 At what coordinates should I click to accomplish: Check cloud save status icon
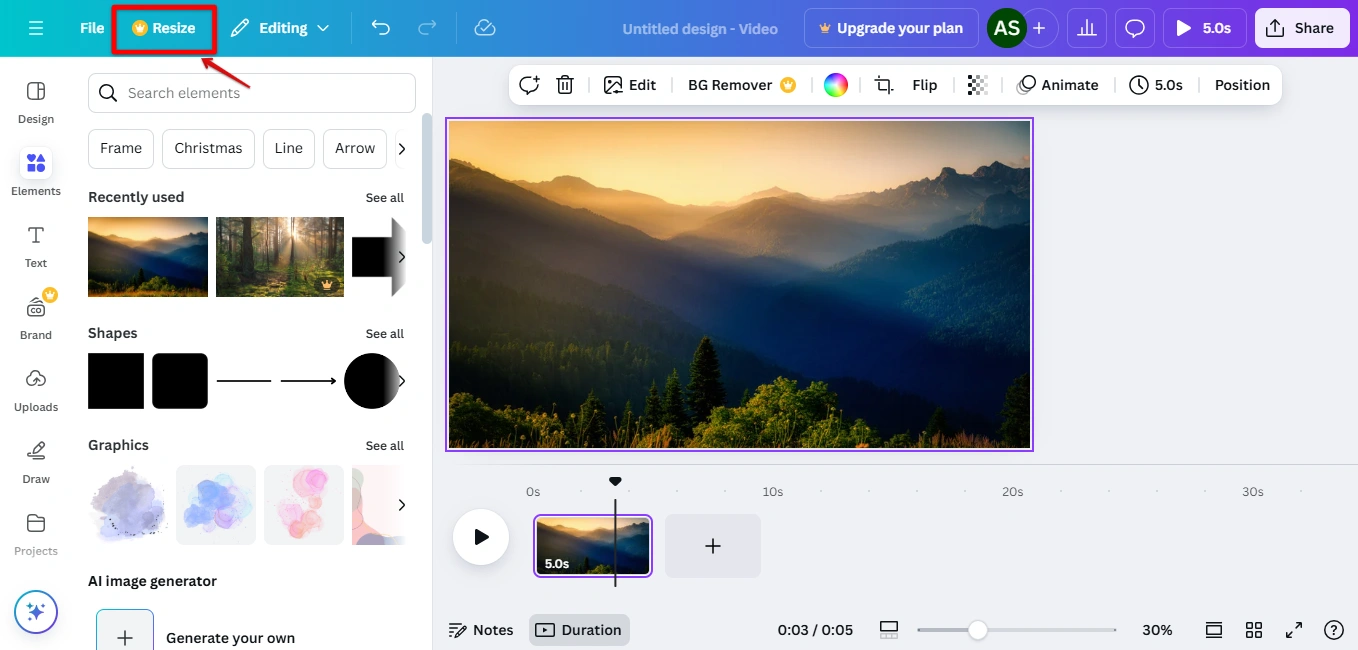point(485,28)
